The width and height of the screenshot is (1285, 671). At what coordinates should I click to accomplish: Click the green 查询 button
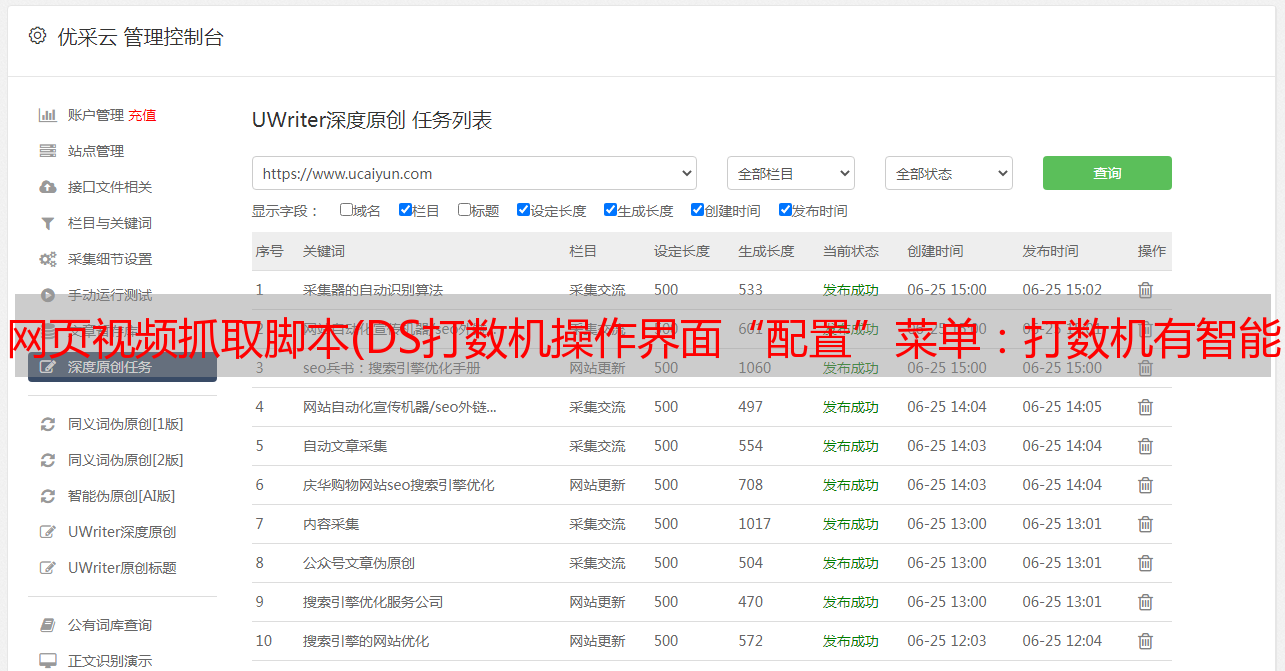1106,173
